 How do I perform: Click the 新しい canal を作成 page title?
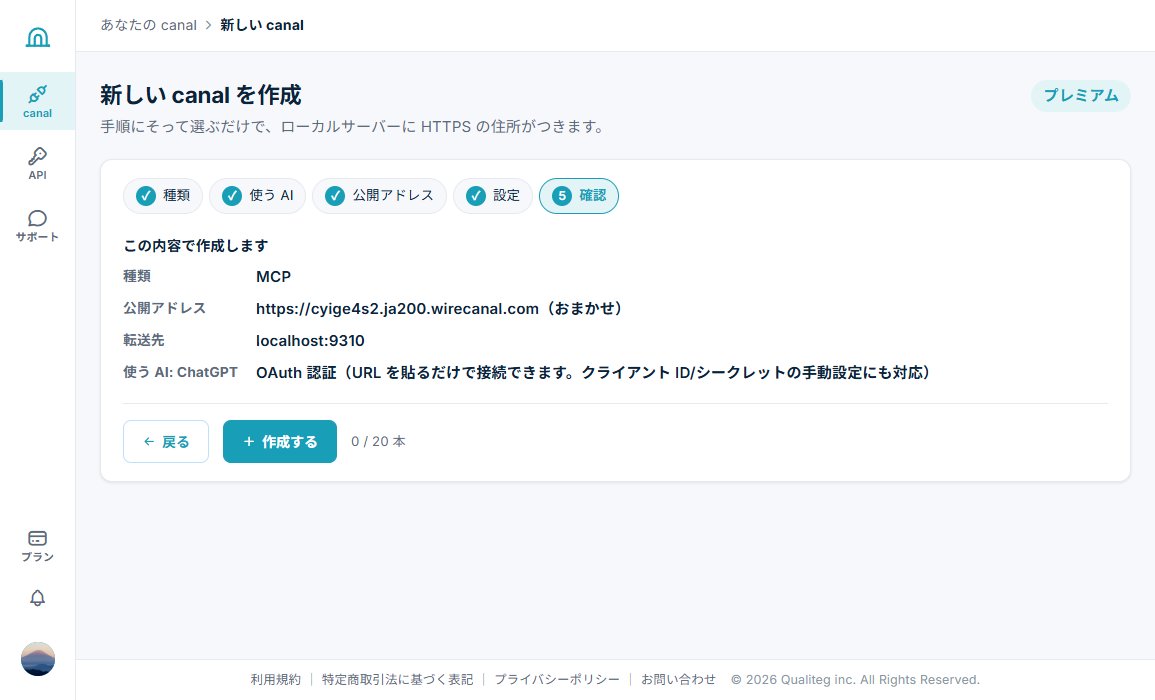[200, 95]
